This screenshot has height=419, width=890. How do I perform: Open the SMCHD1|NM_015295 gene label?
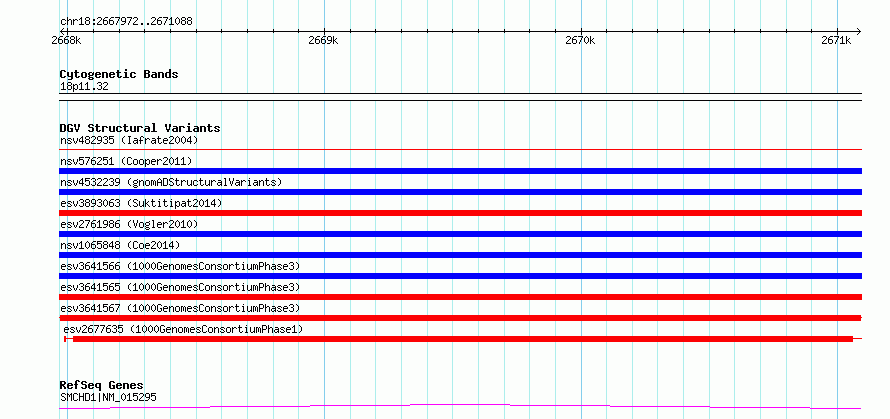tap(108, 397)
